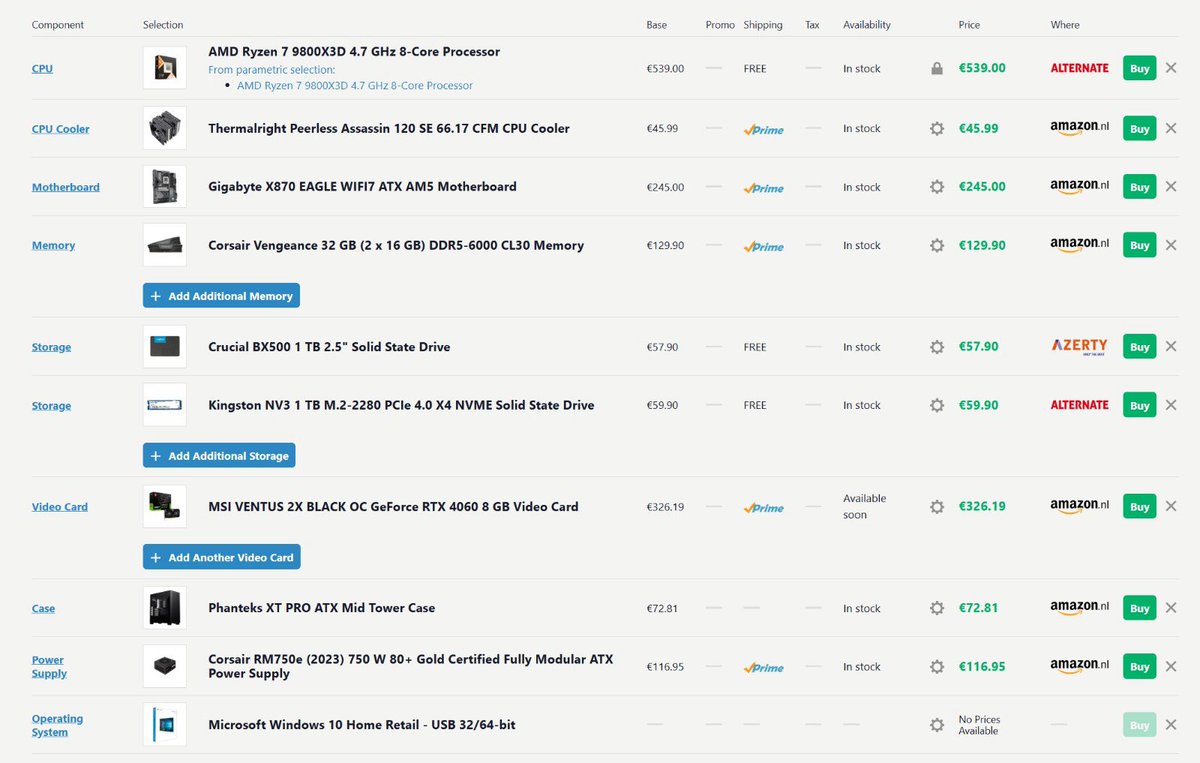Remove the Thermalright Peerless Assassin cooler
This screenshot has height=763, width=1200.
coord(1171,128)
